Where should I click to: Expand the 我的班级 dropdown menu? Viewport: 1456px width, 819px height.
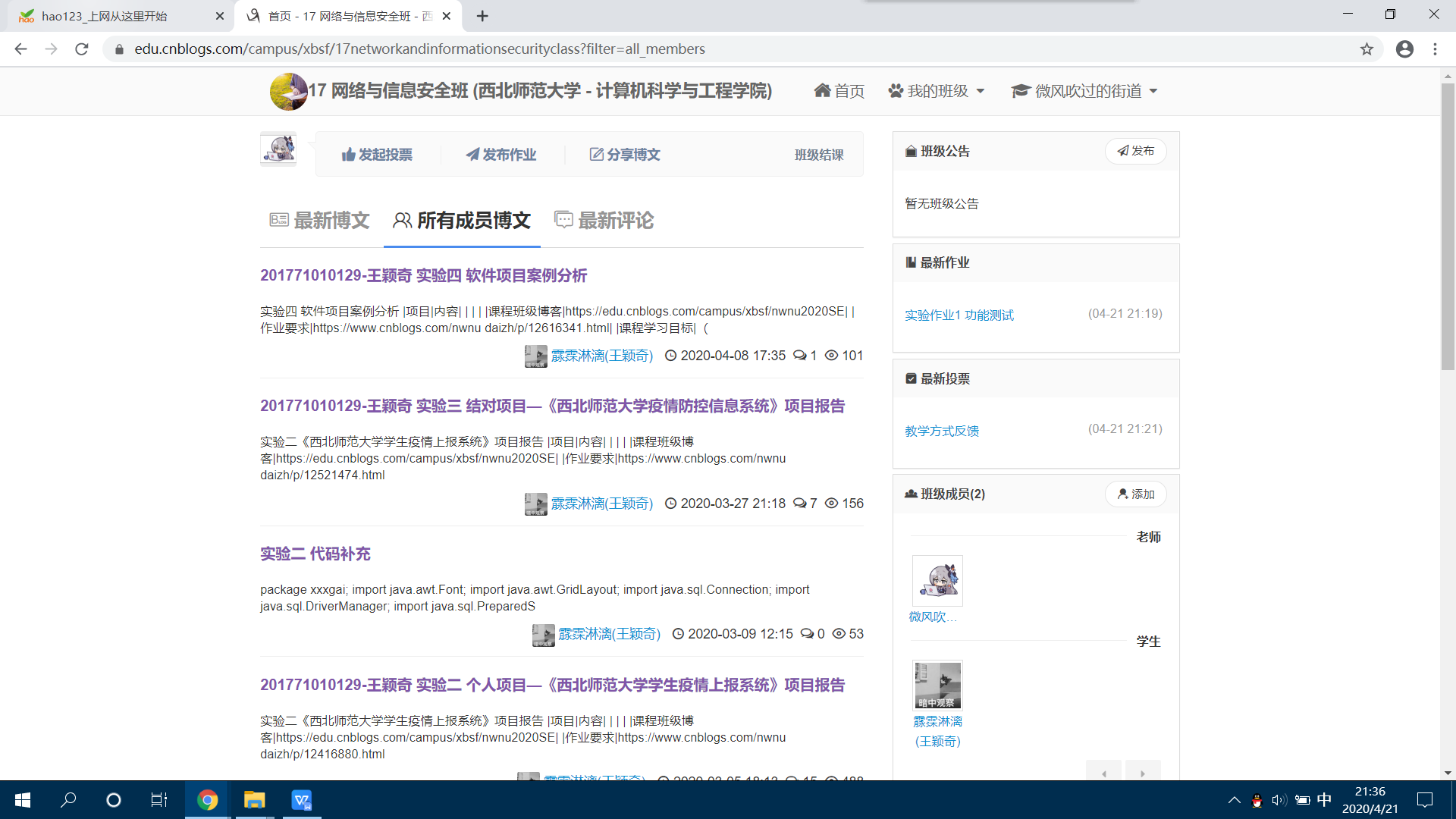pos(937,91)
